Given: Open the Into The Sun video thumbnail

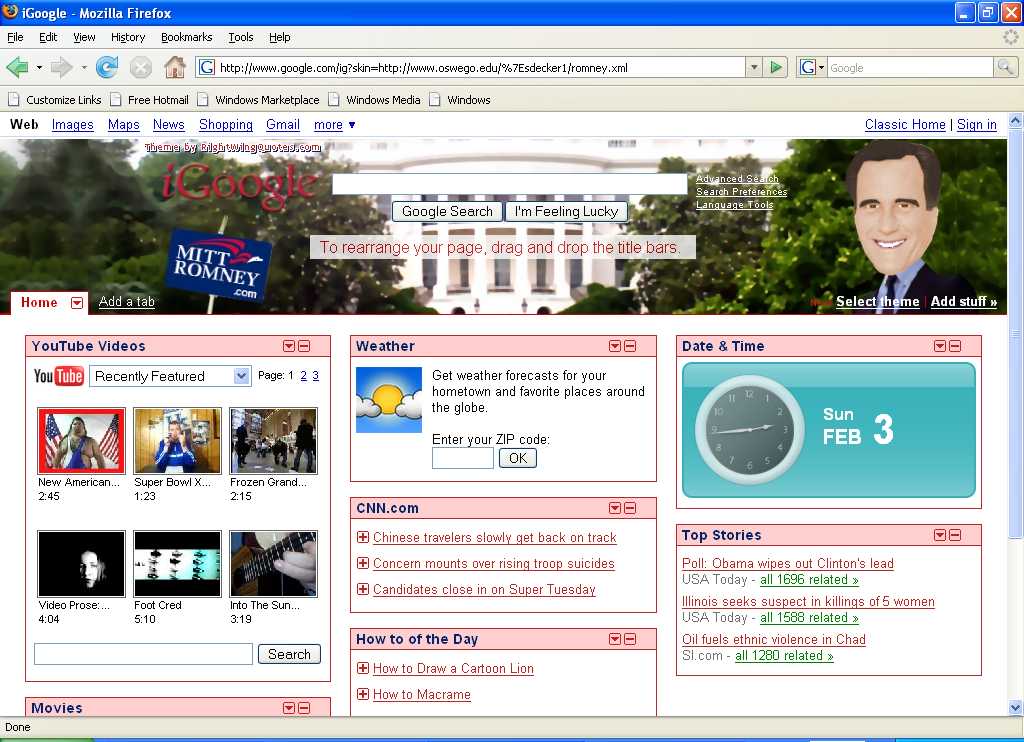Looking at the screenshot, I should (274, 564).
